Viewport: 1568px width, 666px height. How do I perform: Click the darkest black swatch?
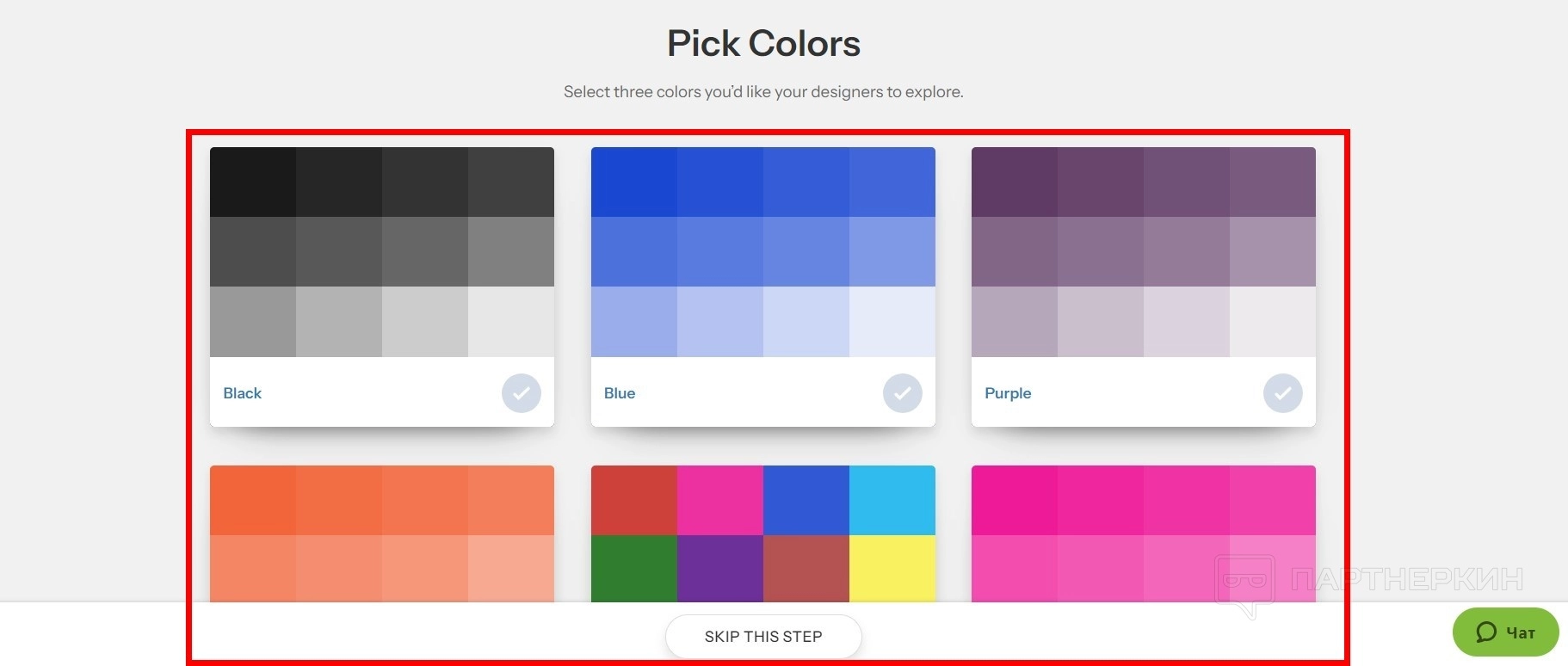(x=253, y=182)
